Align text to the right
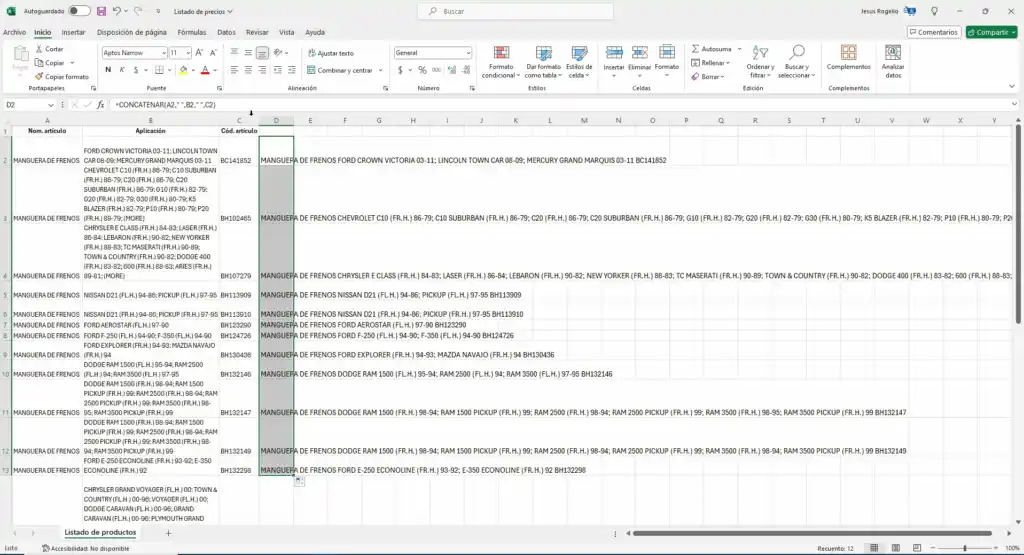The image size is (1024, 555). tap(262, 70)
